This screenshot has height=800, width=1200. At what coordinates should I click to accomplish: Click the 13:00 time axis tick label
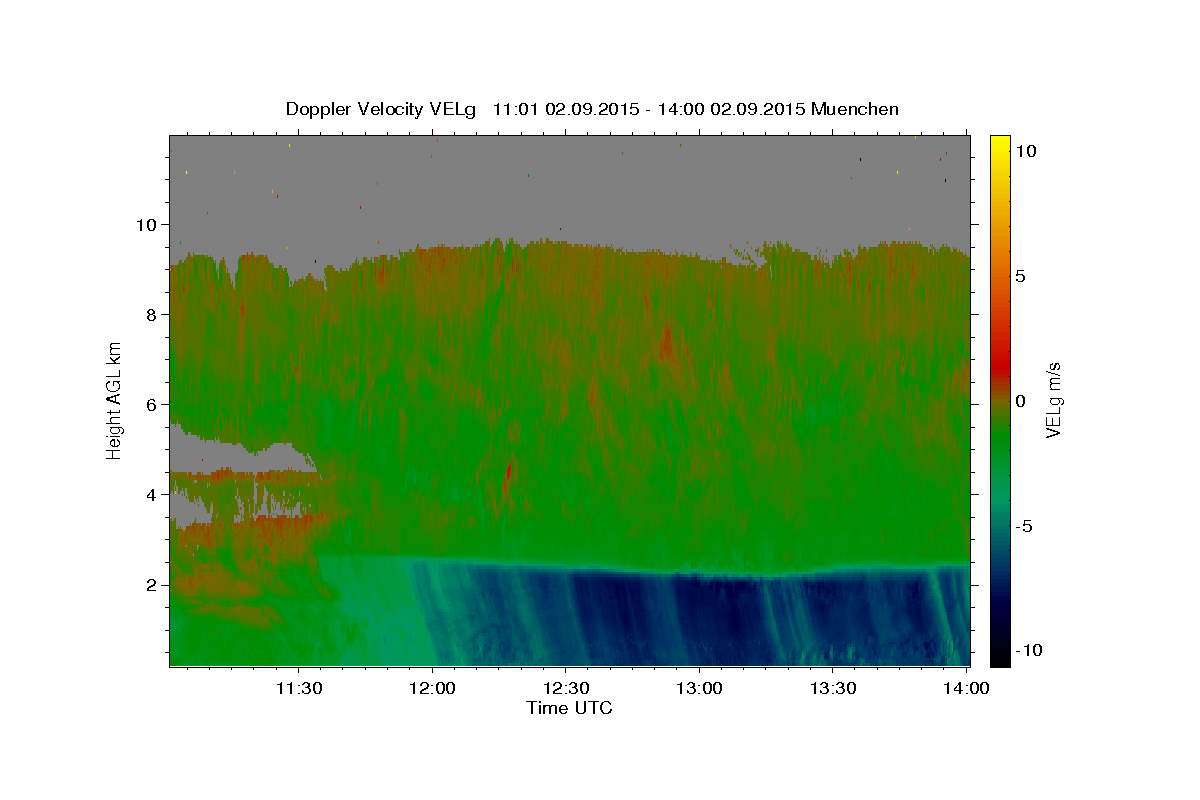699,688
